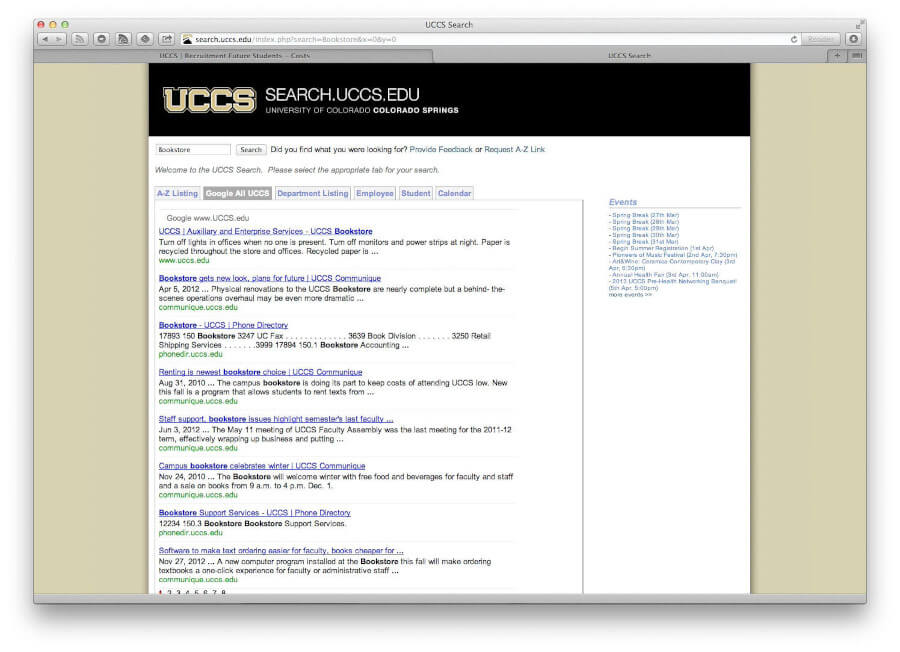
Task: Click the Events sidebar heading
Action: [x=623, y=202]
